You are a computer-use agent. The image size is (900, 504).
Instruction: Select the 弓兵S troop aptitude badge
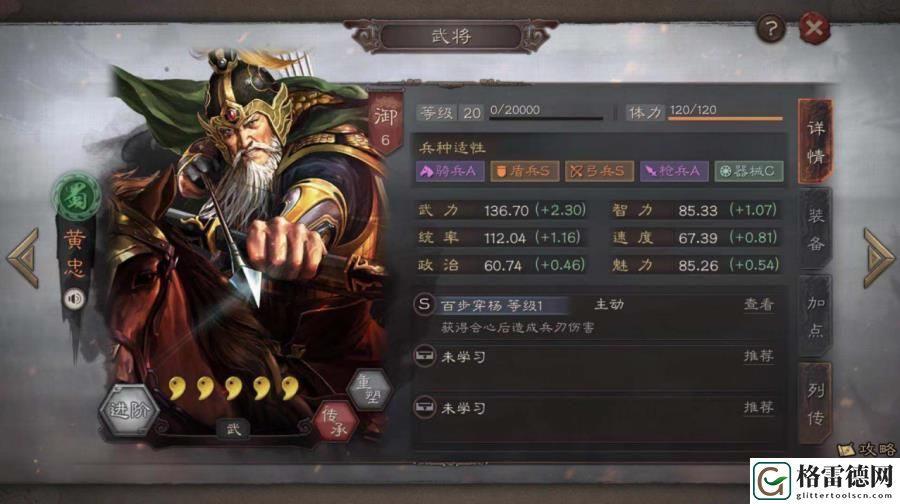tap(599, 171)
